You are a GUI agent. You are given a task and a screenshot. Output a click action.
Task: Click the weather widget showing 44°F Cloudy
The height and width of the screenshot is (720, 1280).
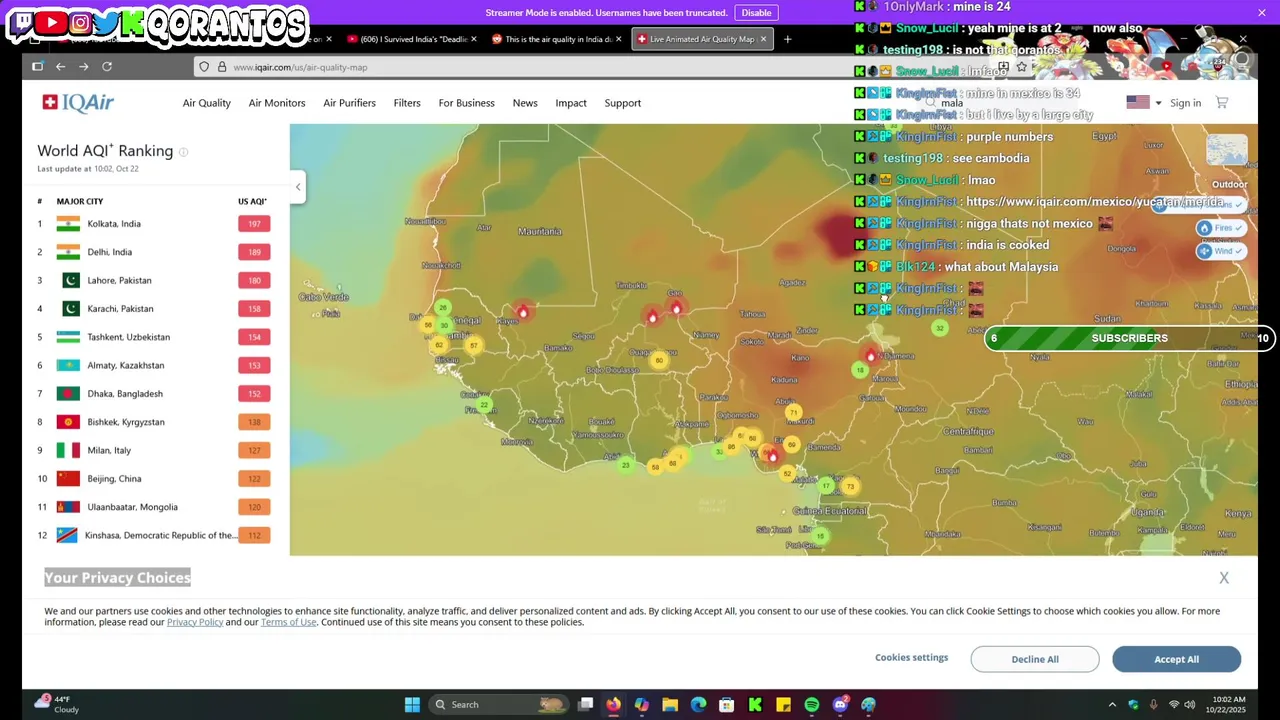coord(55,704)
